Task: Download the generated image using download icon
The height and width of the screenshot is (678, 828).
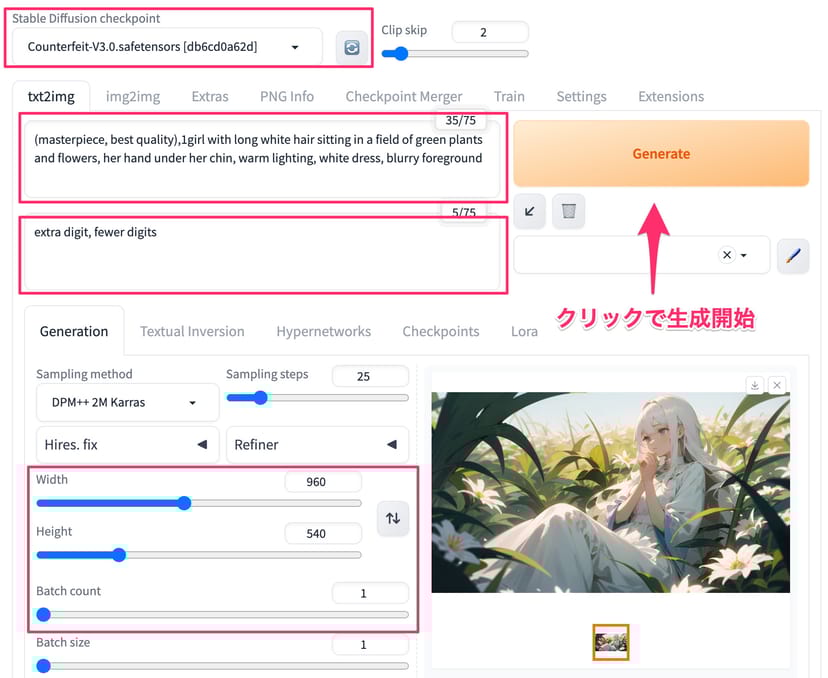Action: (x=755, y=385)
